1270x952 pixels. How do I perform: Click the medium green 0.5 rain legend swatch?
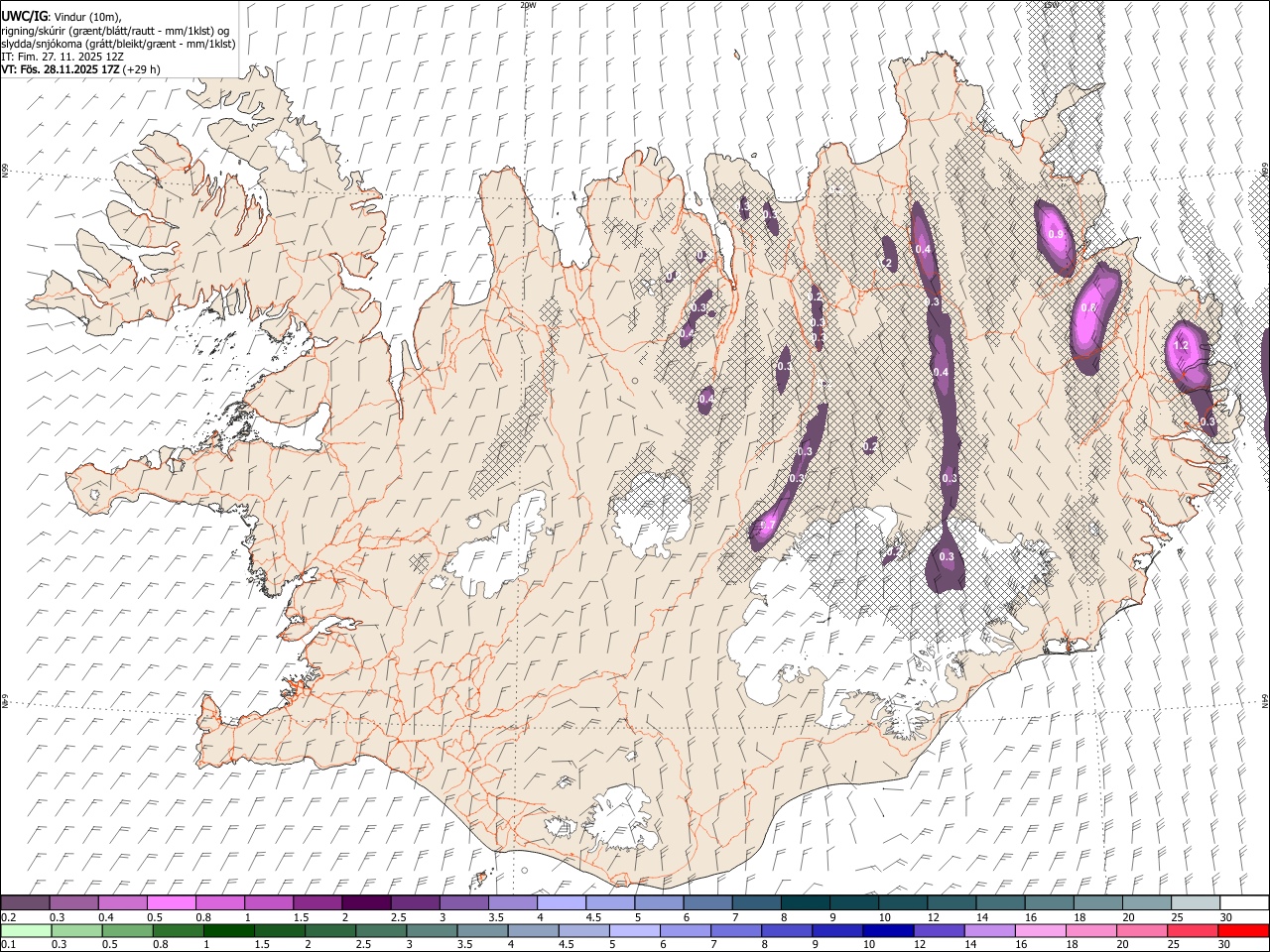click(x=128, y=931)
